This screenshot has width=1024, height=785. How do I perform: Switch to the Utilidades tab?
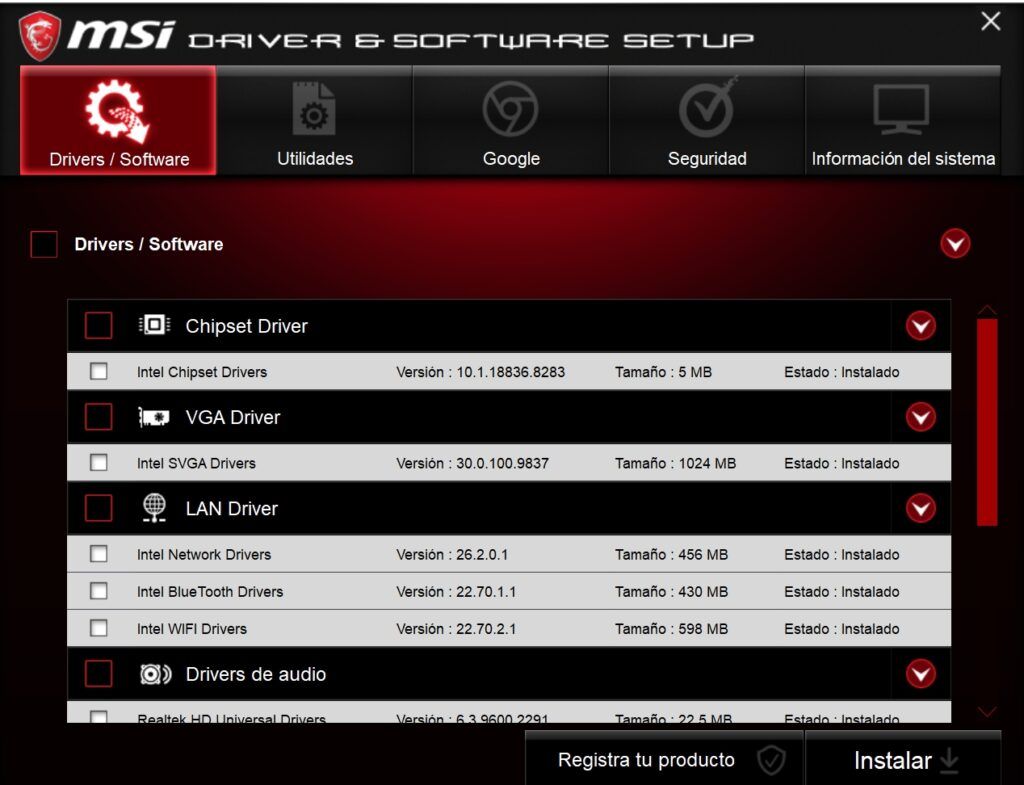(315, 120)
